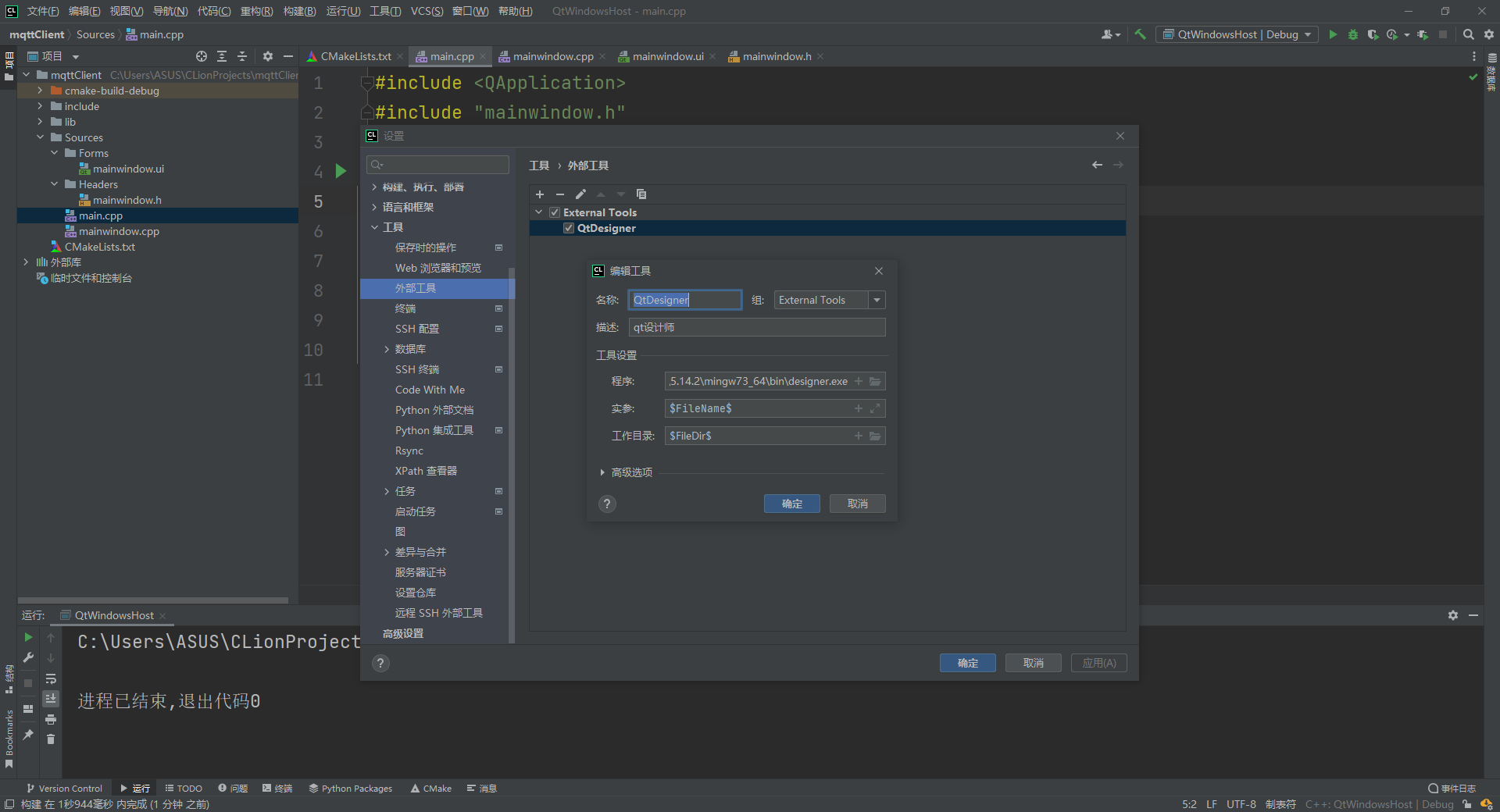Browse working directory folder icon

coord(875,436)
